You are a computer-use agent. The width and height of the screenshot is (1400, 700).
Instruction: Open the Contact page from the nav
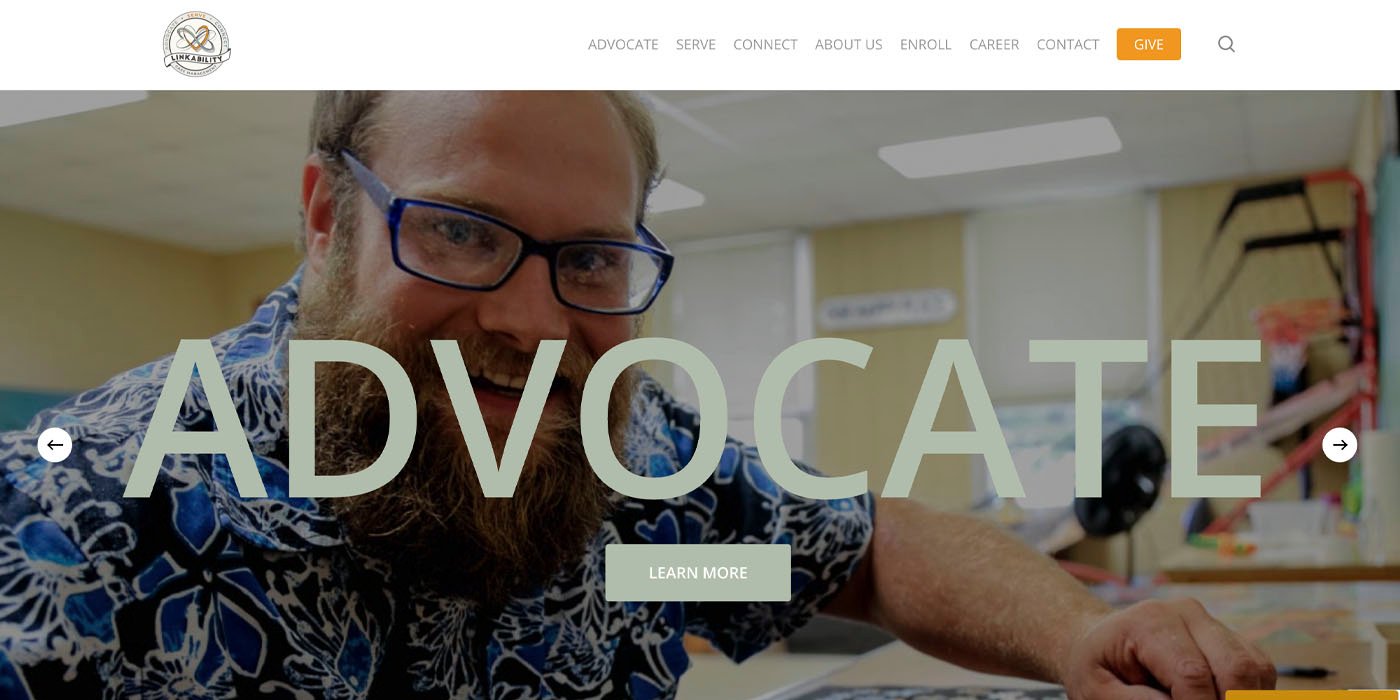[x=1068, y=44]
